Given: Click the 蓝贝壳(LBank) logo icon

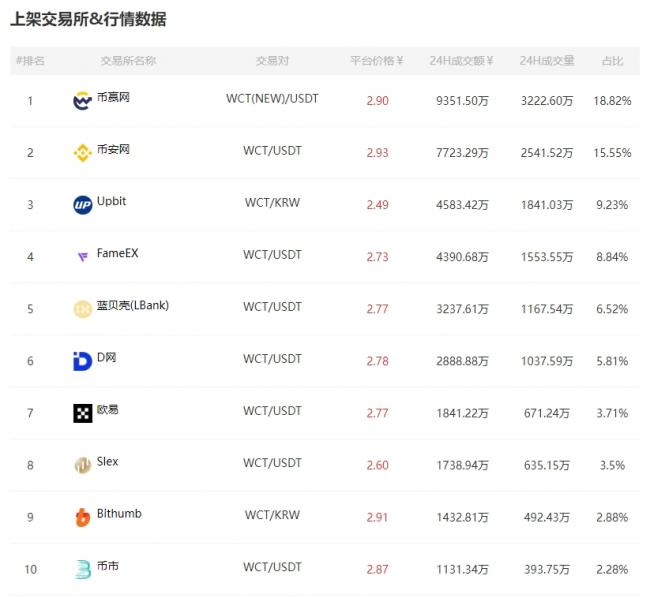Looking at the screenshot, I should (82, 309).
